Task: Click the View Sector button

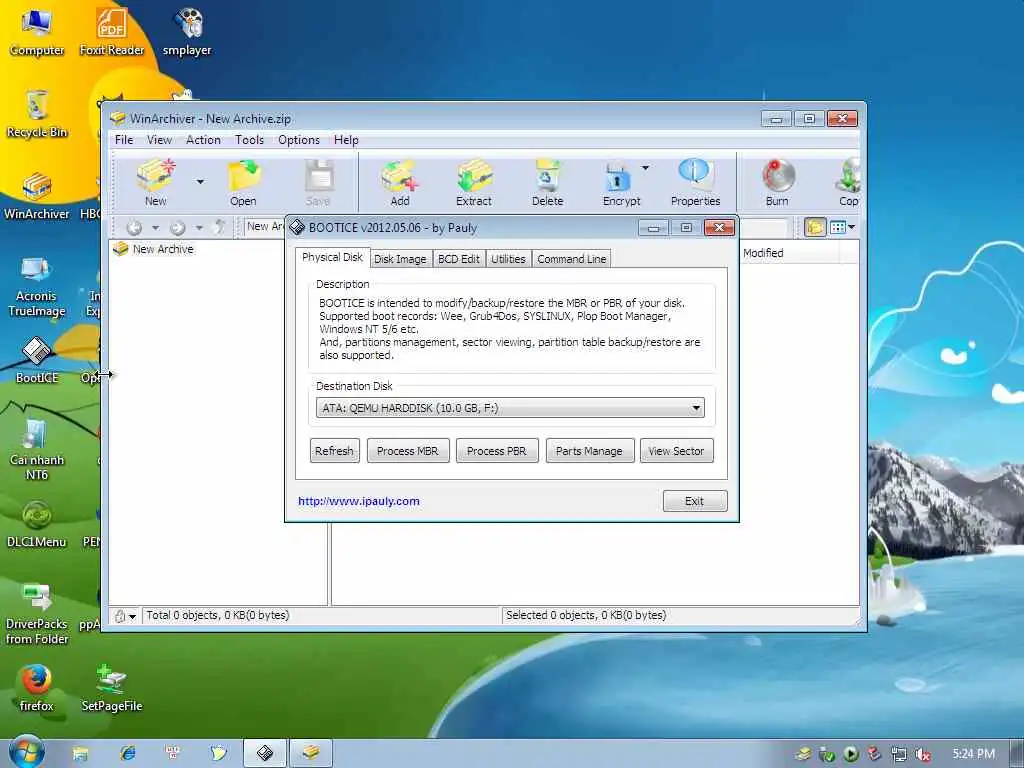Action: [677, 451]
